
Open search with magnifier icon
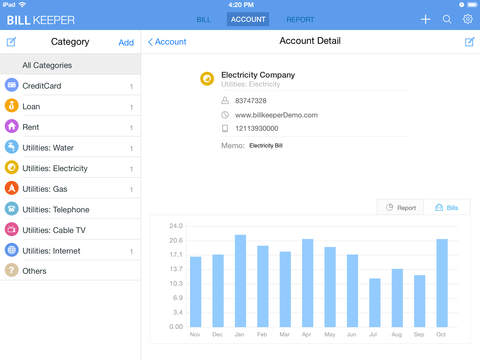[447, 19]
